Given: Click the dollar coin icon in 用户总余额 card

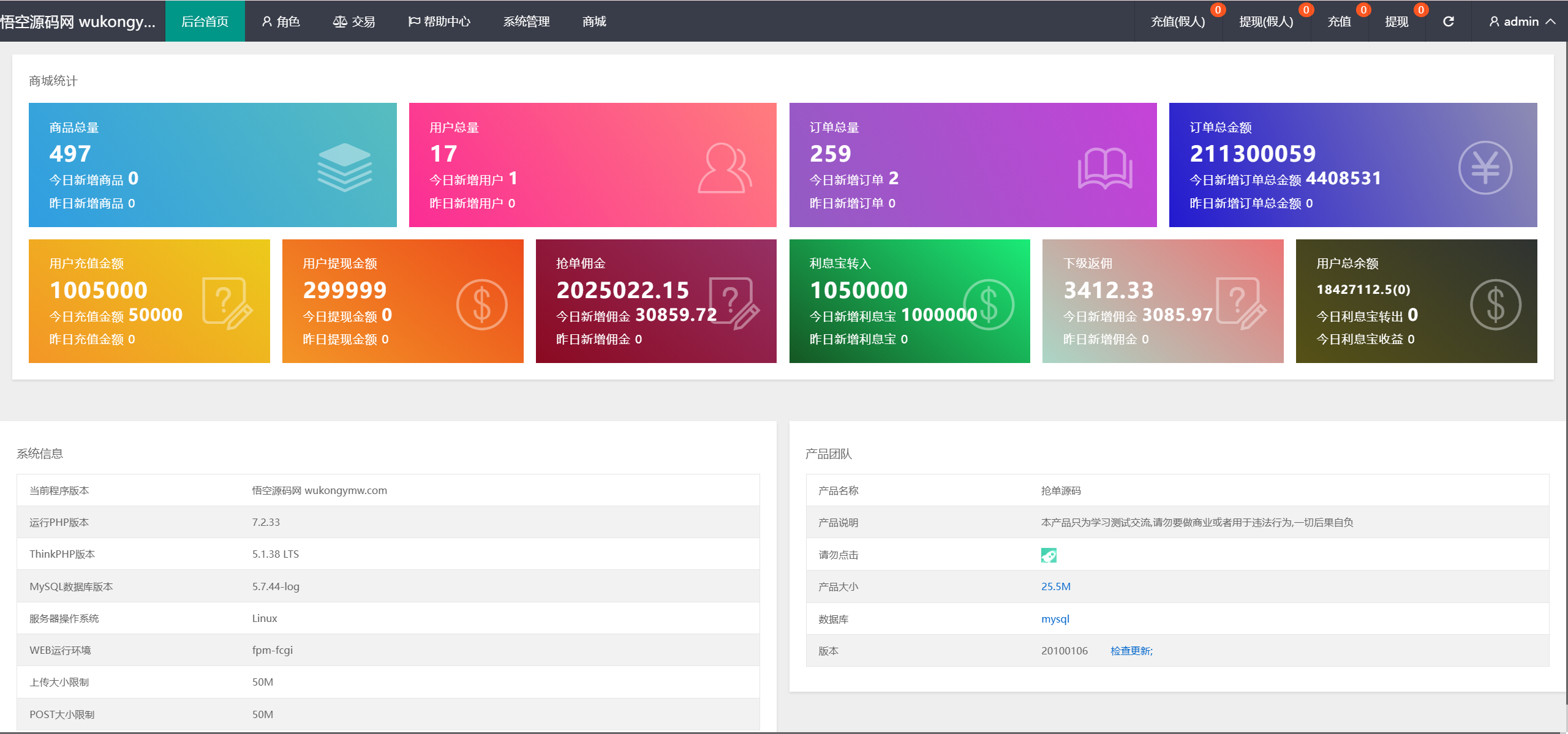Looking at the screenshot, I should tap(1495, 304).
